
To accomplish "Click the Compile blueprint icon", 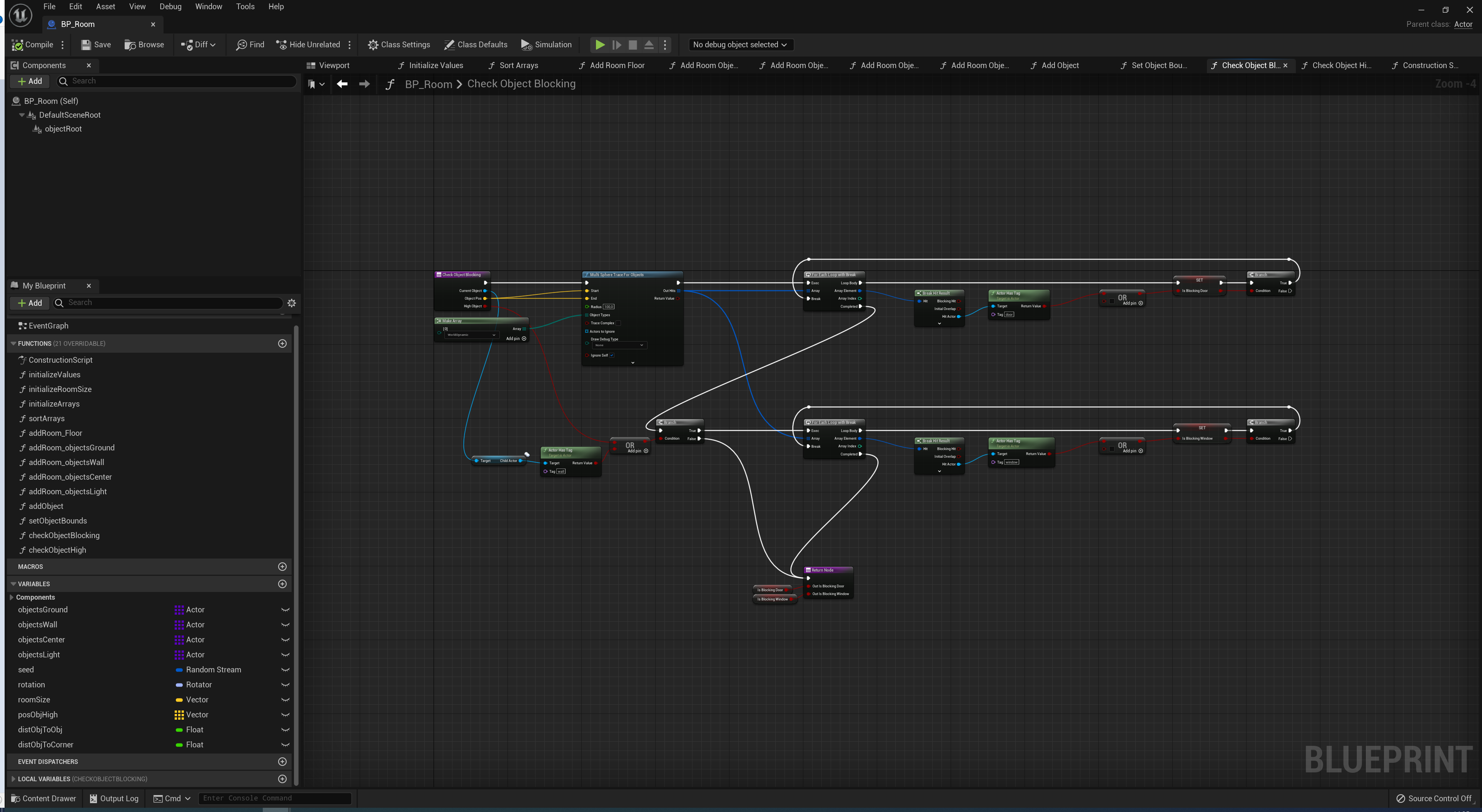I will (x=18, y=45).
